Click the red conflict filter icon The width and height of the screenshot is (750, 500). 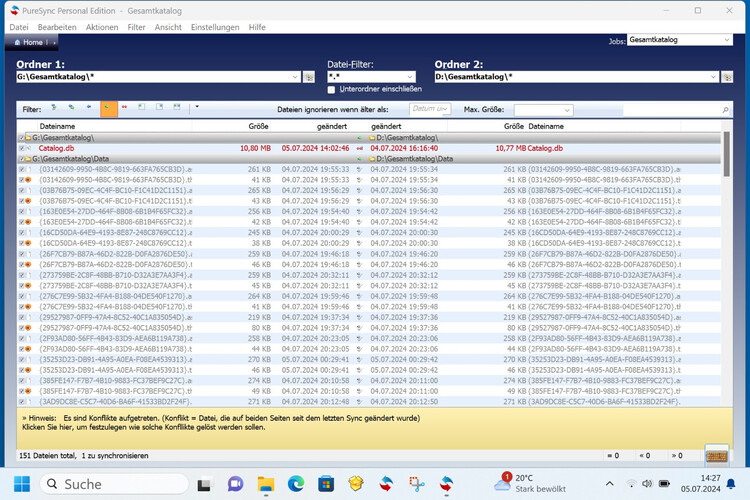coord(124,107)
